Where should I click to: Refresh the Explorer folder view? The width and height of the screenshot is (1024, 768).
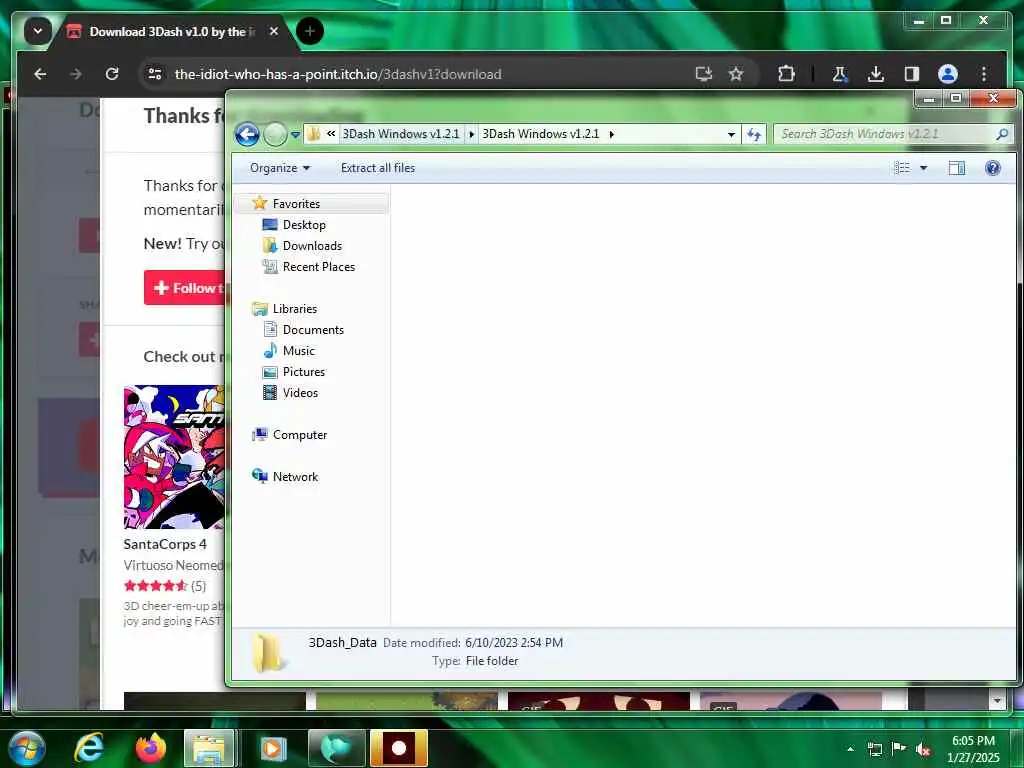click(754, 135)
